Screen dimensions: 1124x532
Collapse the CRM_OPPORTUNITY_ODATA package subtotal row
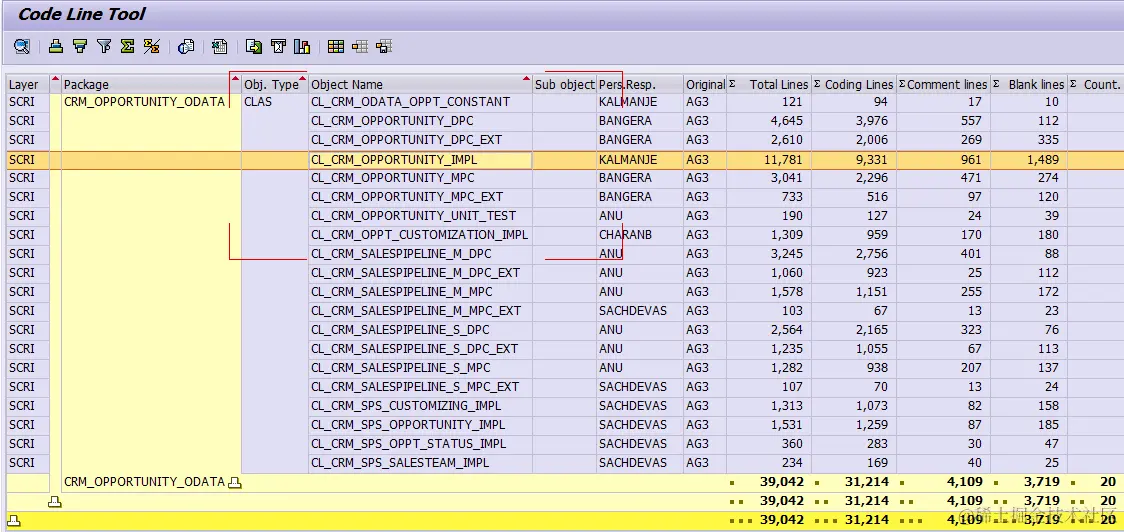[234, 483]
